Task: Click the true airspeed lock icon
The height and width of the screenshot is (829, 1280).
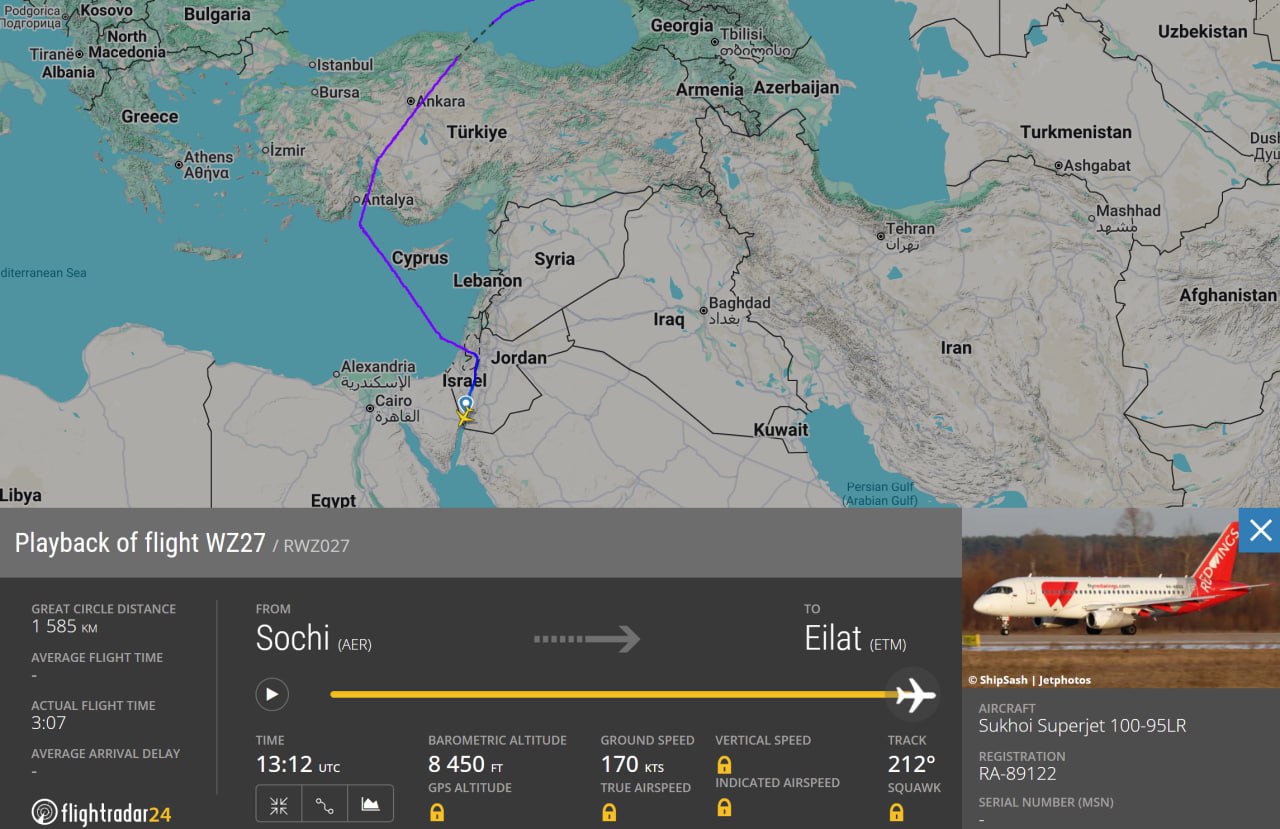Action: pyautogui.click(x=609, y=812)
